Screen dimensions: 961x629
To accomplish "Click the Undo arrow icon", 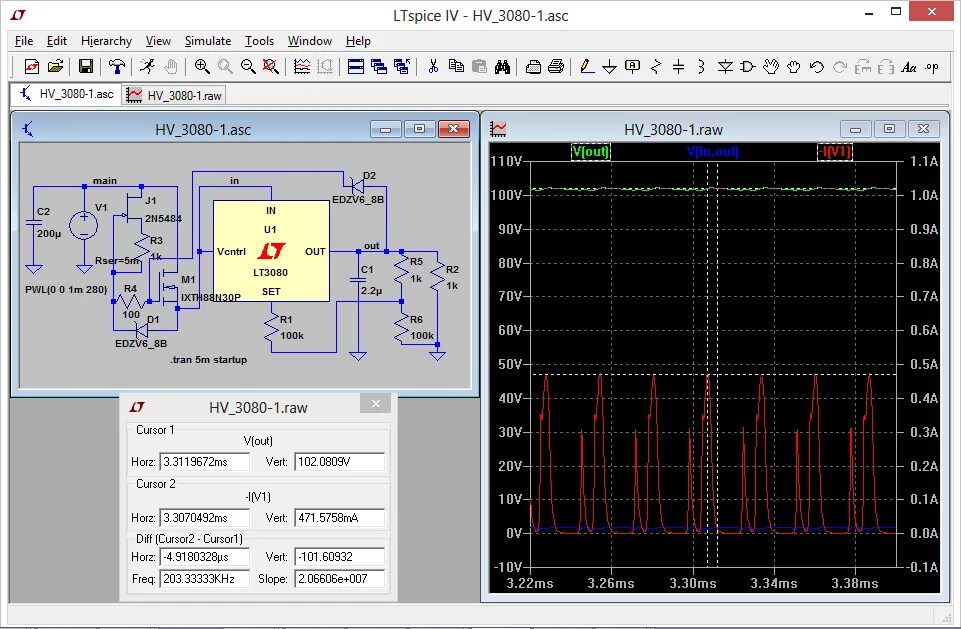I will point(816,66).
